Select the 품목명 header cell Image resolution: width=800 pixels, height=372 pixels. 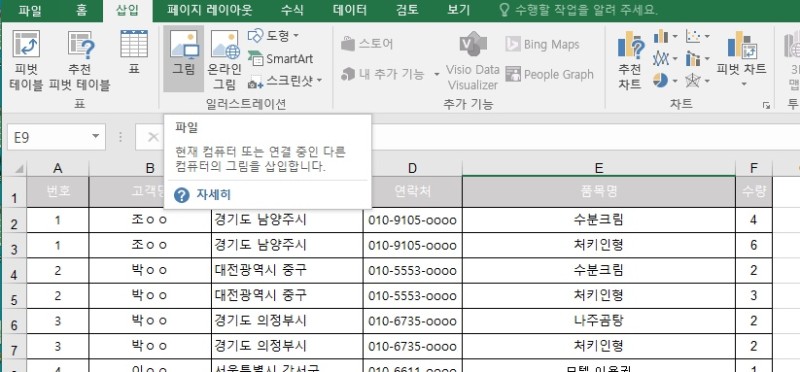click(598, 191)
